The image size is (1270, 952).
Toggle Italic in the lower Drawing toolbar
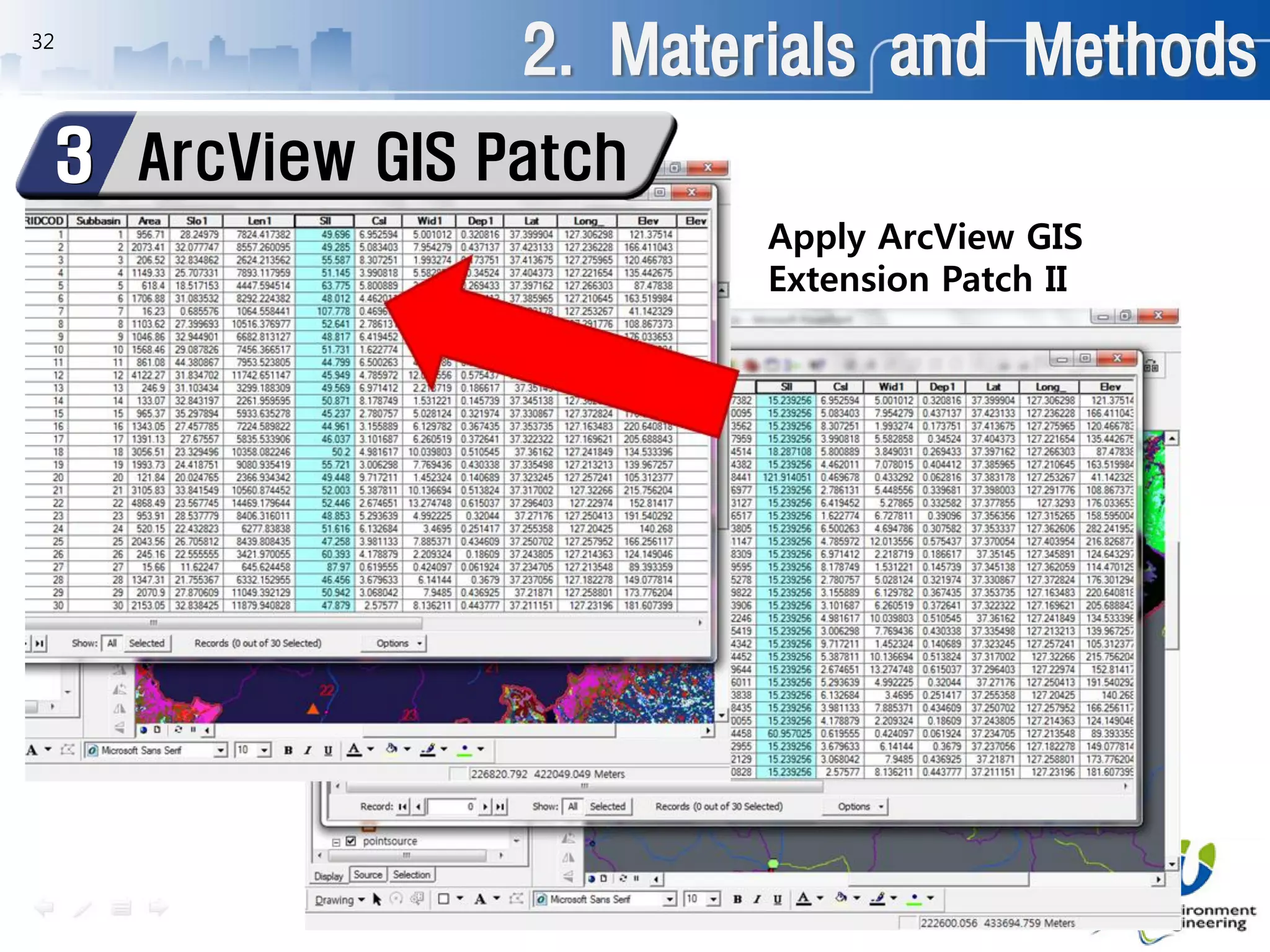[x=757, y=899]
